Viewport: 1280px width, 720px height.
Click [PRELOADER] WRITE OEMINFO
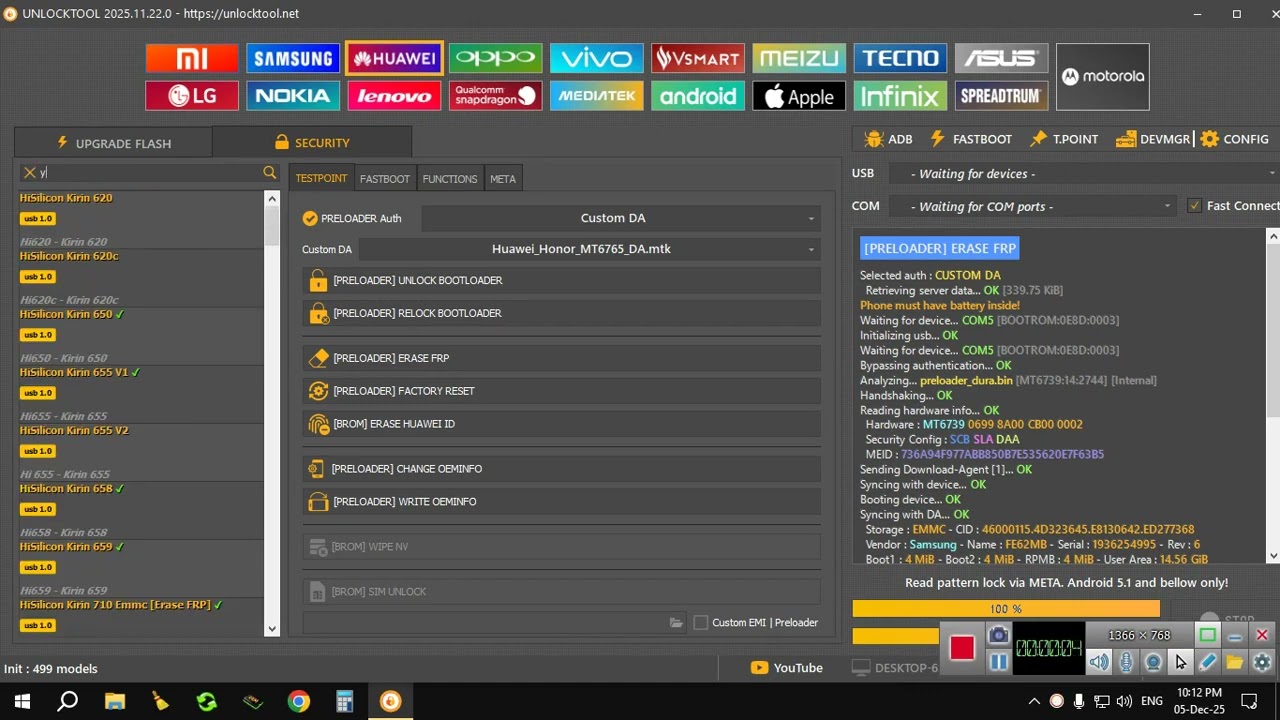pyautogui.click(x=562, y=502)
